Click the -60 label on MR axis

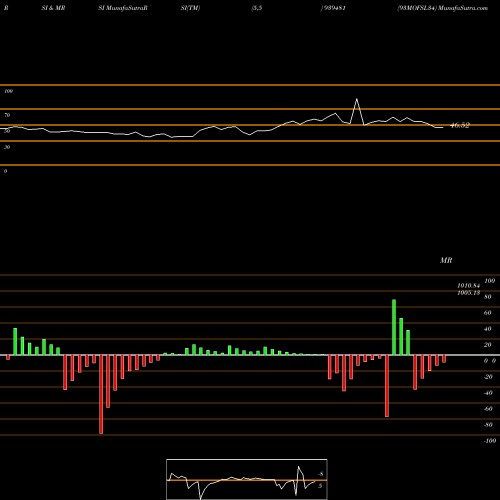pyautogui.click(x=488, y=409)
